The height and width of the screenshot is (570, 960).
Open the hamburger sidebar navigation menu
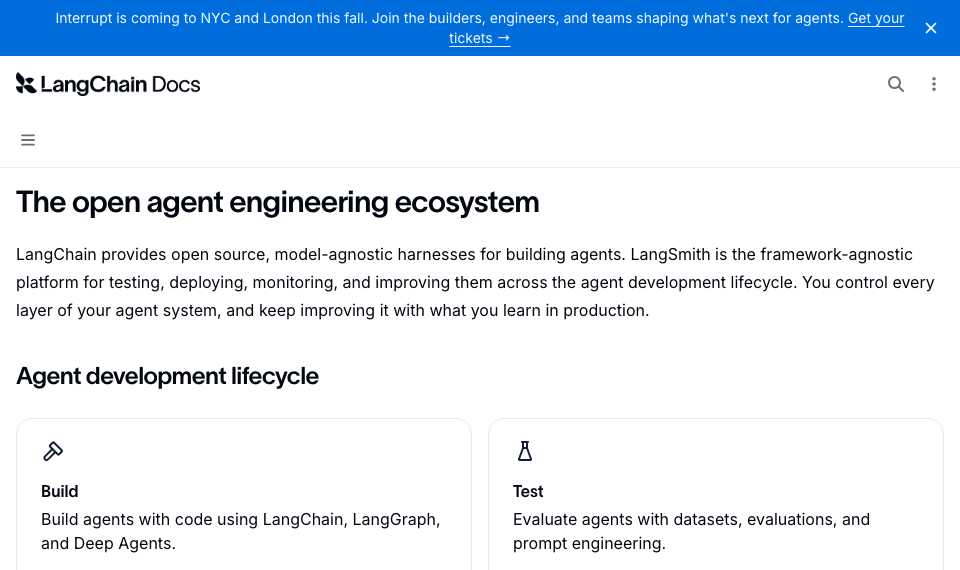click(28, 140)
